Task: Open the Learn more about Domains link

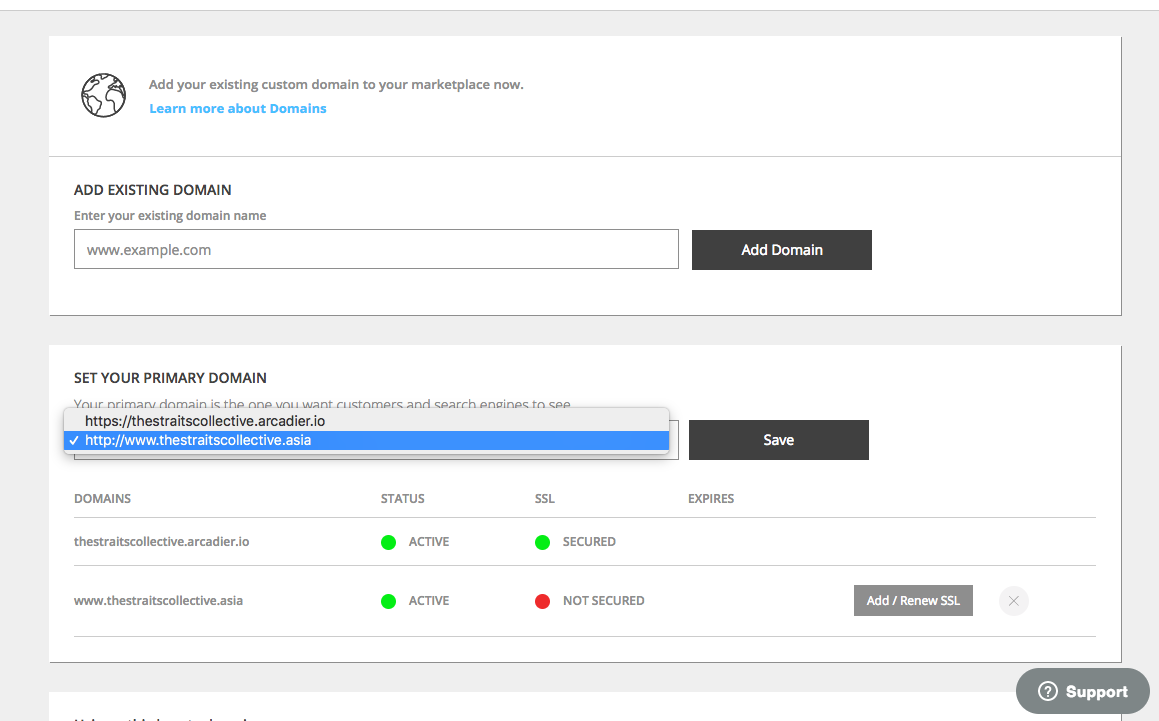Action: pos(237,108)
